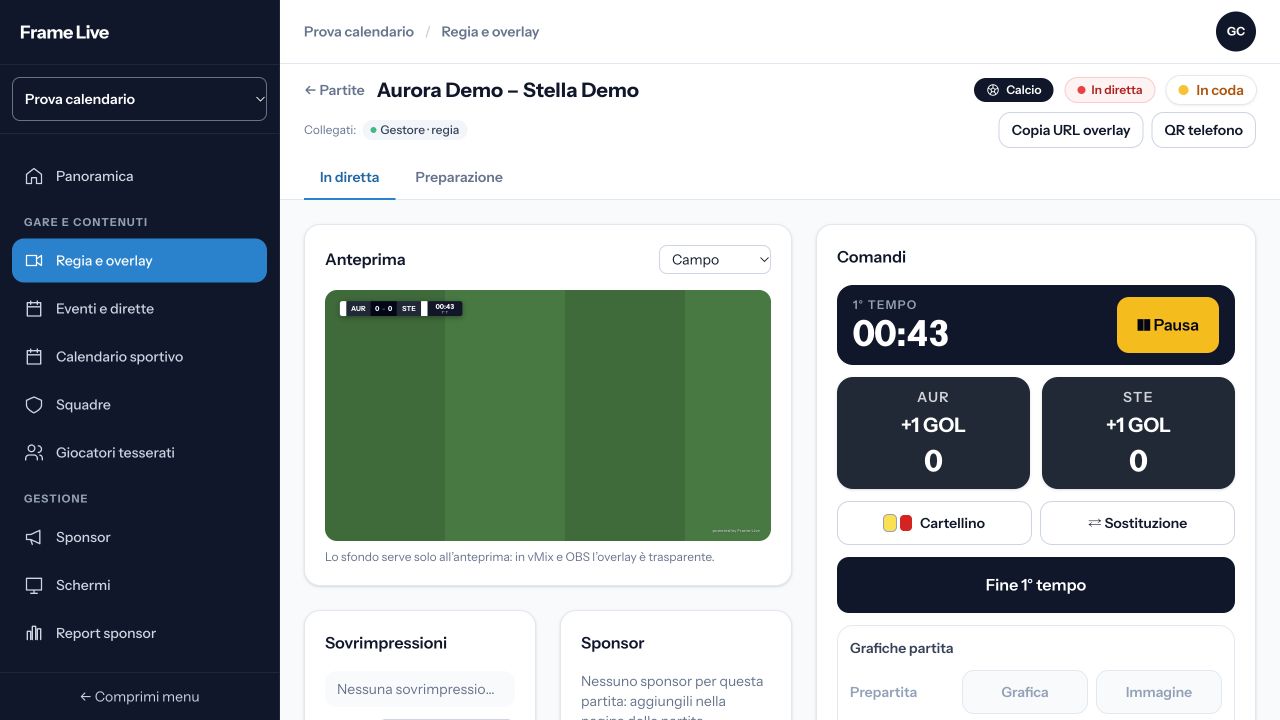Click the pause icon on the Pausa button

point(1144,325)
